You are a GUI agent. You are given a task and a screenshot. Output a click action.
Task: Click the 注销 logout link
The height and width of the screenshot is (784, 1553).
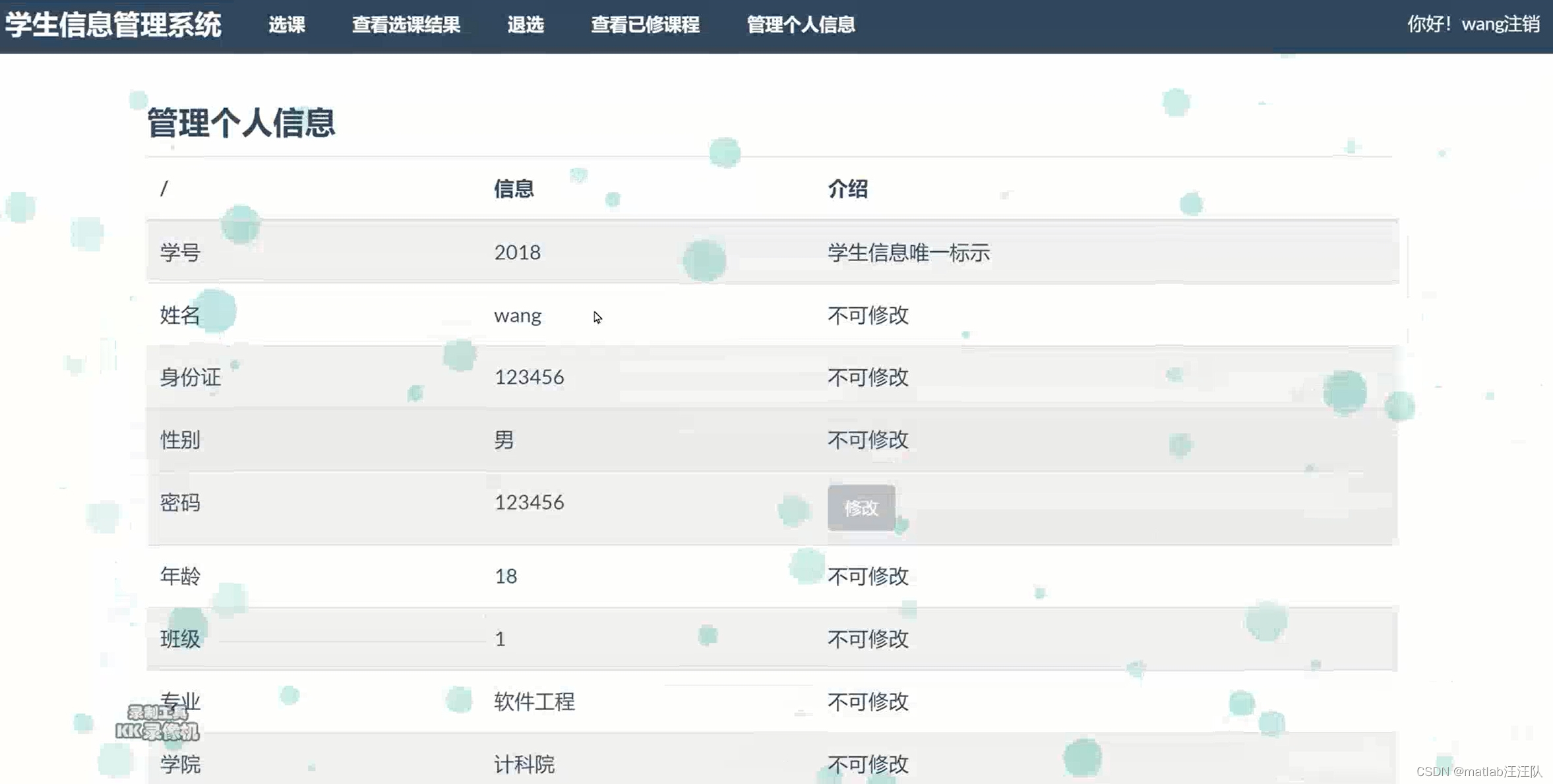pos(1521,24)
